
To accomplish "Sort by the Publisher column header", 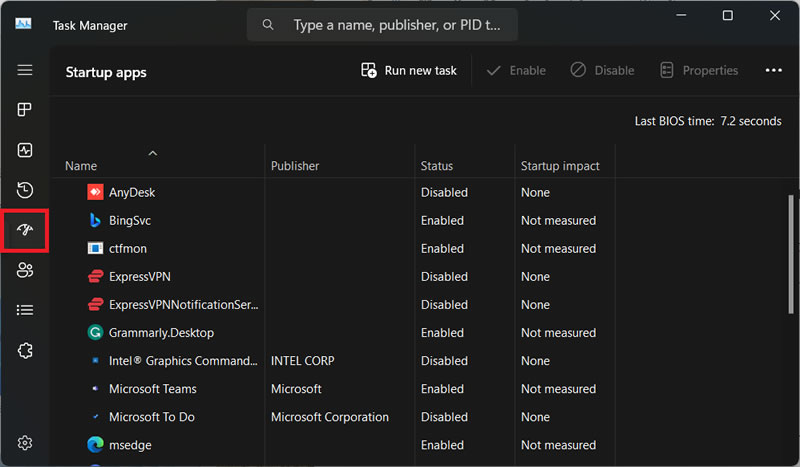I will click(295, 166).
